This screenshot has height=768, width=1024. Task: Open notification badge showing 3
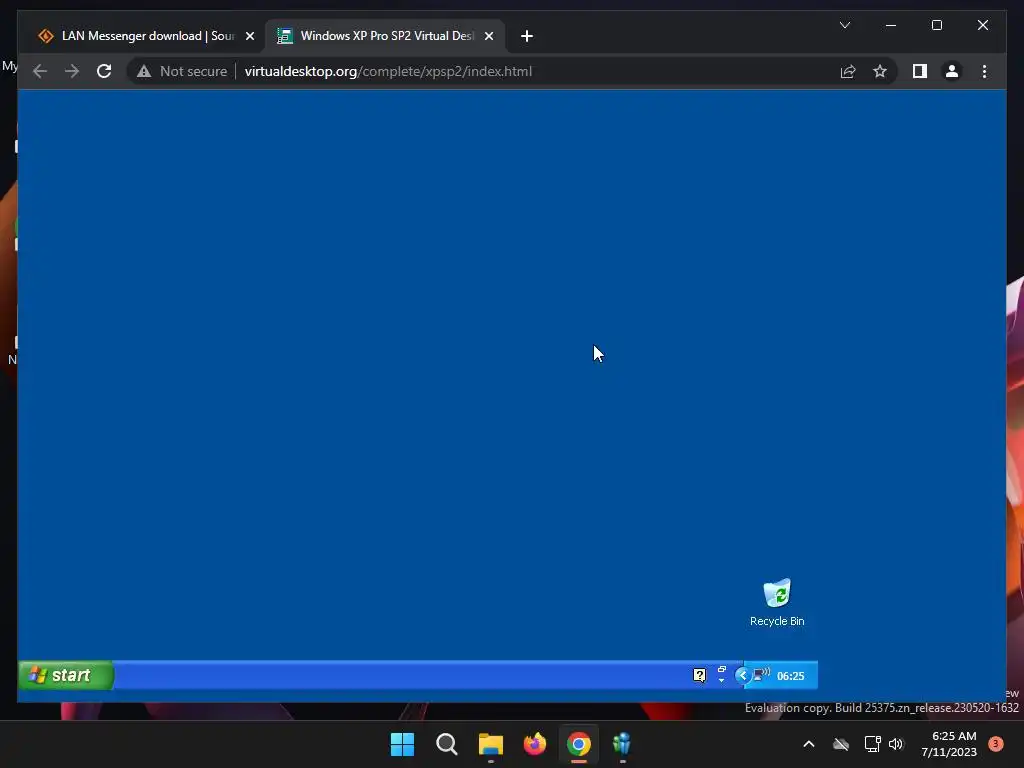pyautogui.click(x=996, y=744)
